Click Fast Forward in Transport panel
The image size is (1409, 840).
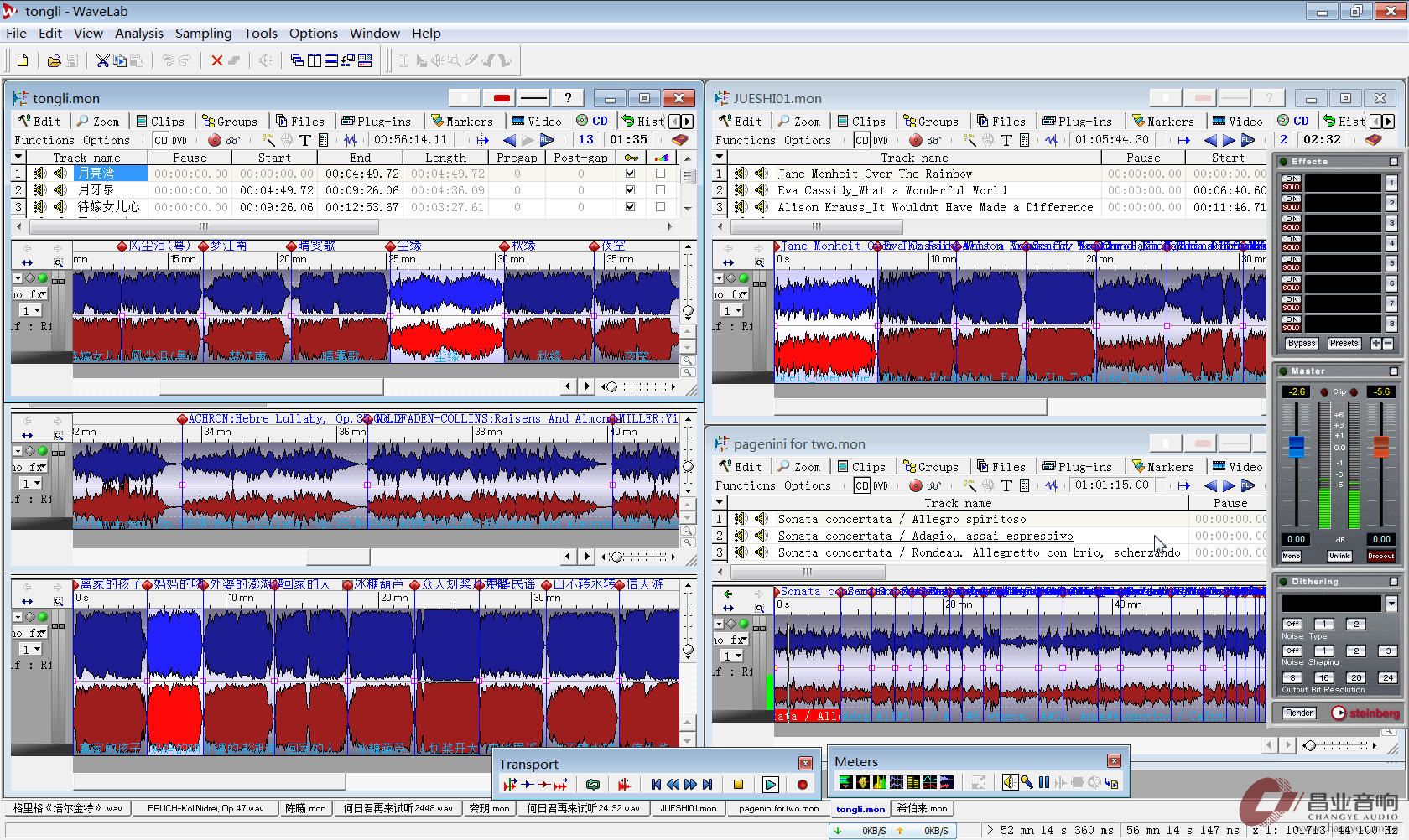690,785
